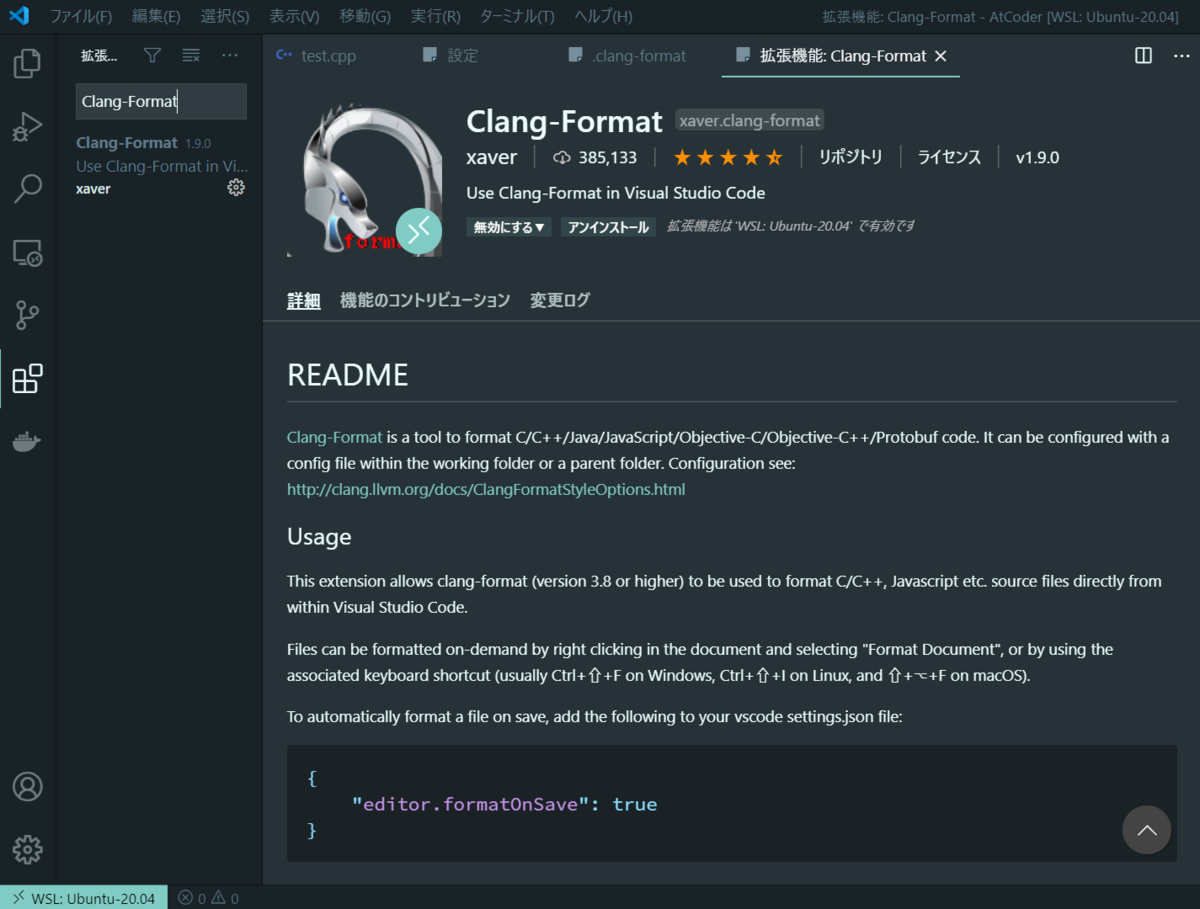Click the editor.formatOnSave code block
This screenshot has height=909, width=1200.
coord(732,803)
